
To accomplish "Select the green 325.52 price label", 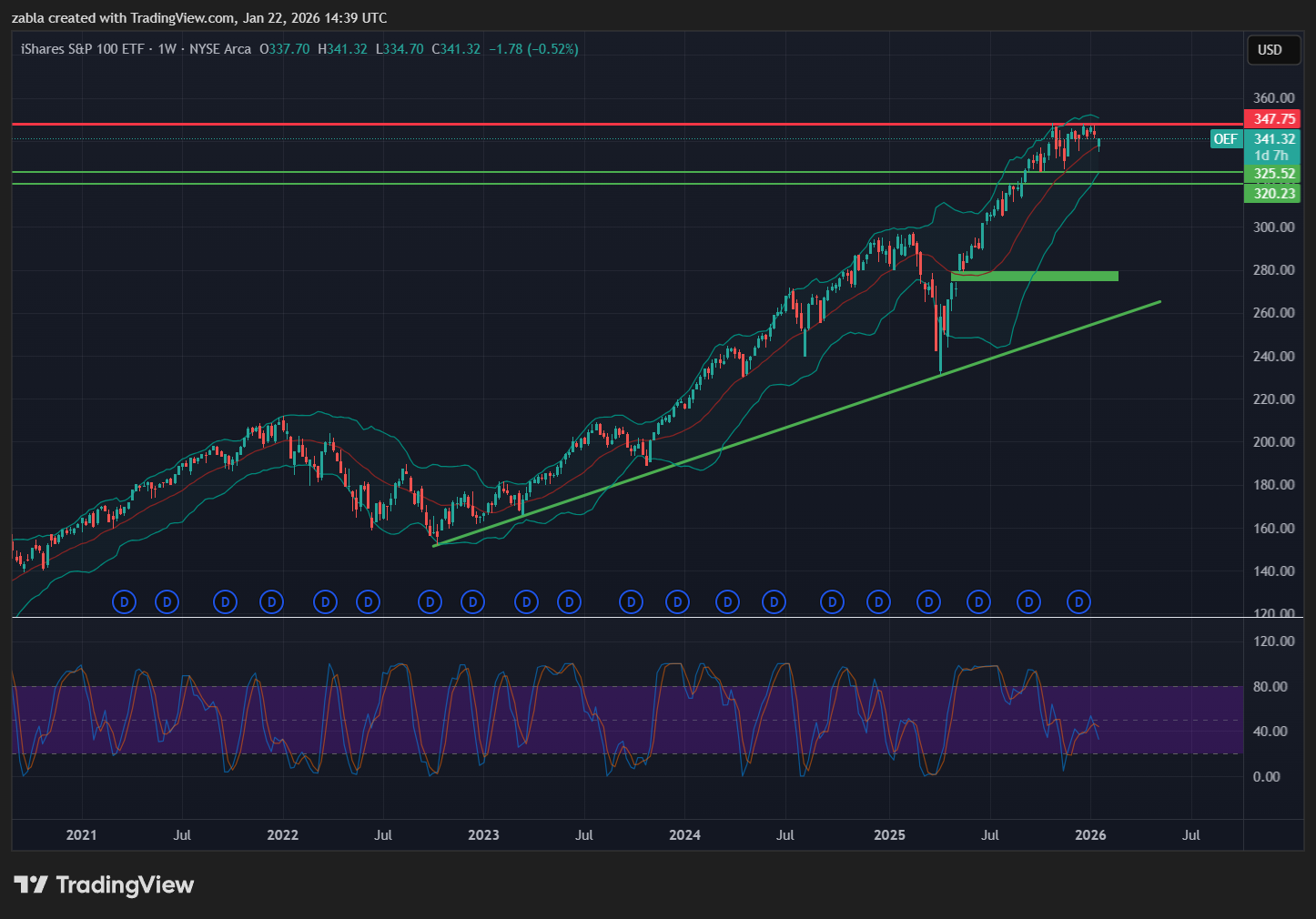I will (1273, 174).
